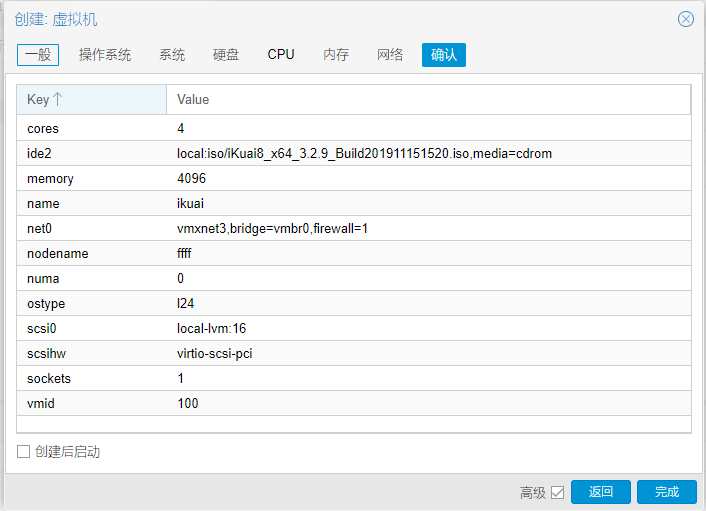The image size is (706, 511).
Task: Uncheck the 高级 advanced checkbox
Action: tap(557, 492)
